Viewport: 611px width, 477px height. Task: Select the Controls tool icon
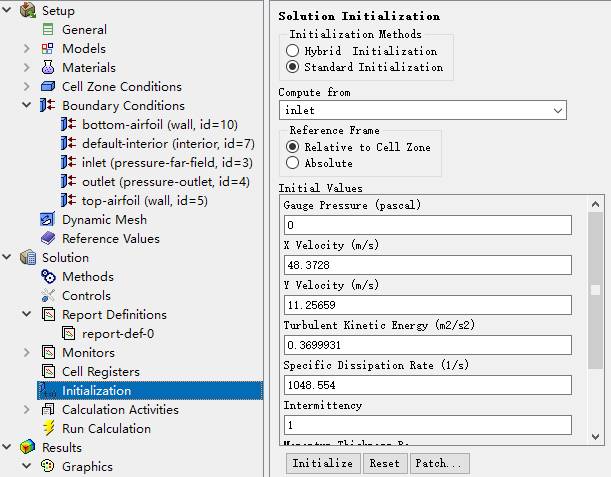[x=48, y=295]
